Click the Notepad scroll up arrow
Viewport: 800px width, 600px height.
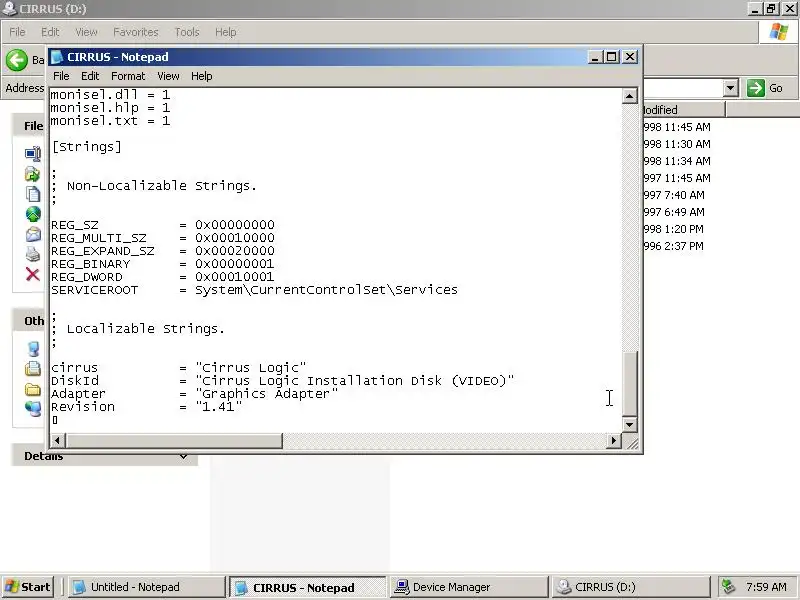(630, 96)
